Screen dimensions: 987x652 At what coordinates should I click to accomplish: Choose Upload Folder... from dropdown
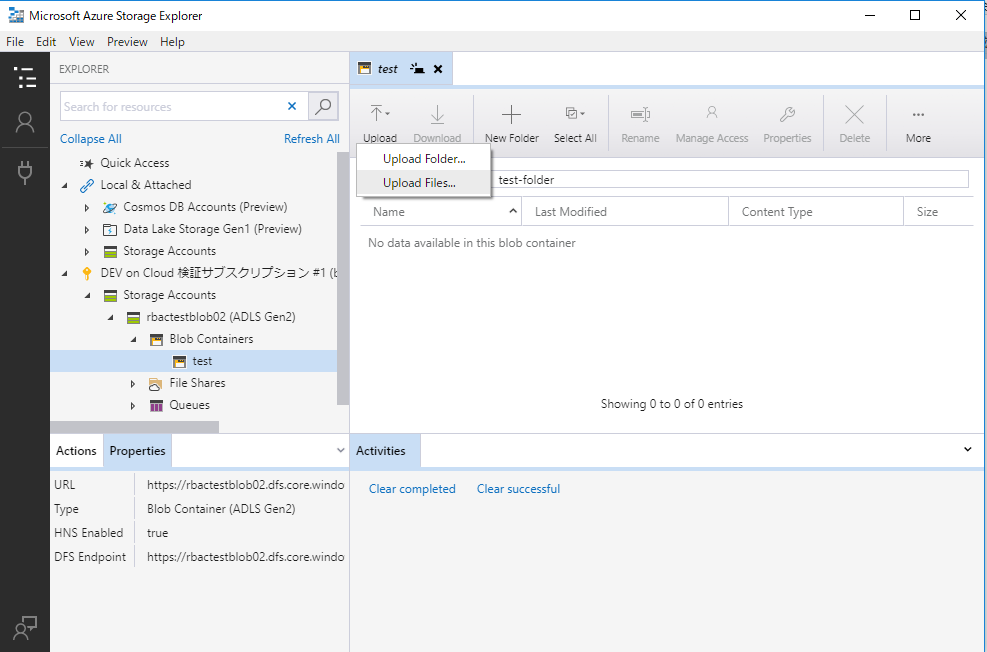coord(424,159)
